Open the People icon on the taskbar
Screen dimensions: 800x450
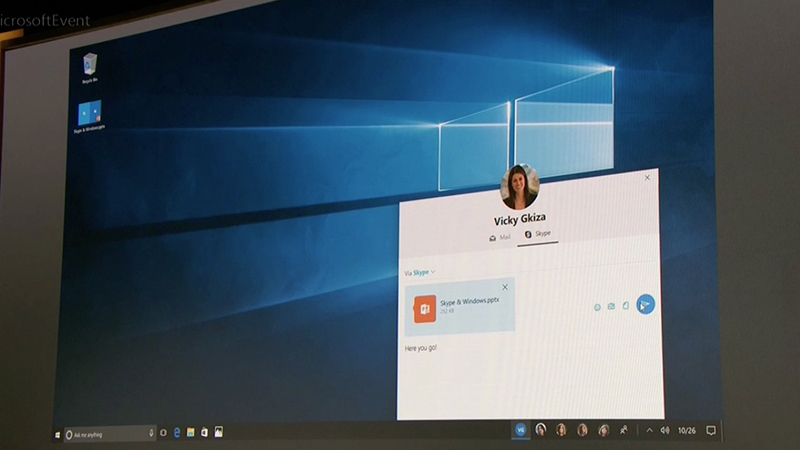(x=623, y=431)
